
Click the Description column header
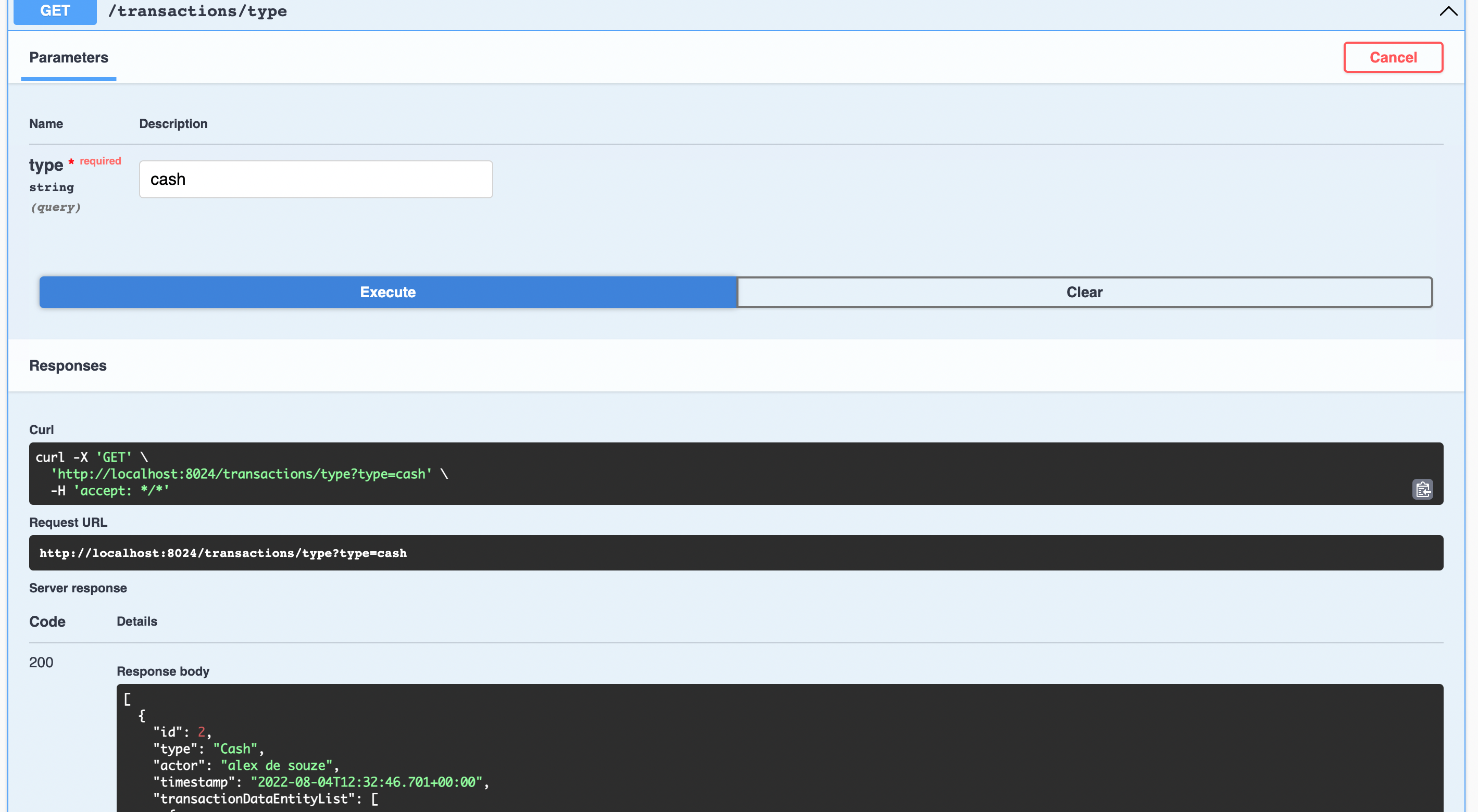click(173, 123)
